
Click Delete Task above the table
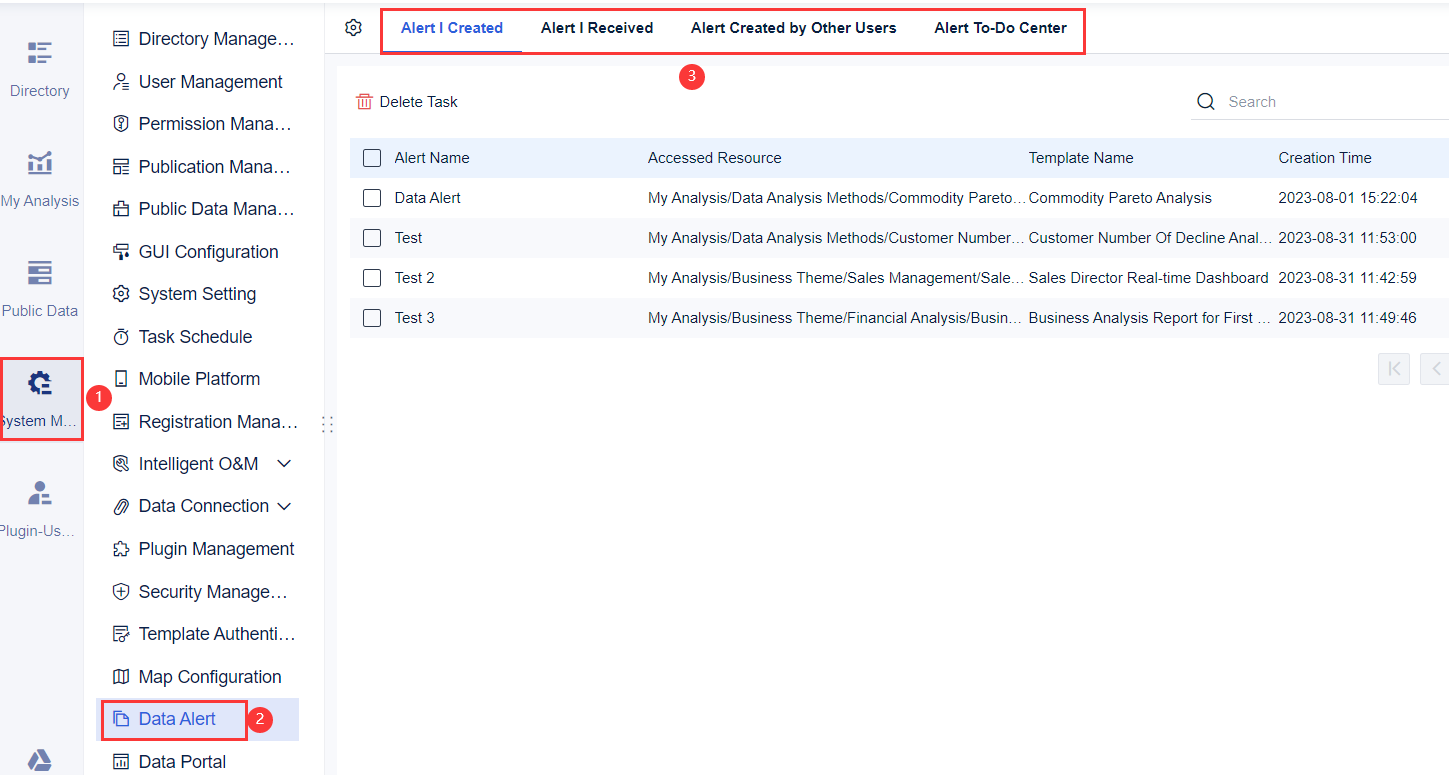tap(409, 101)
